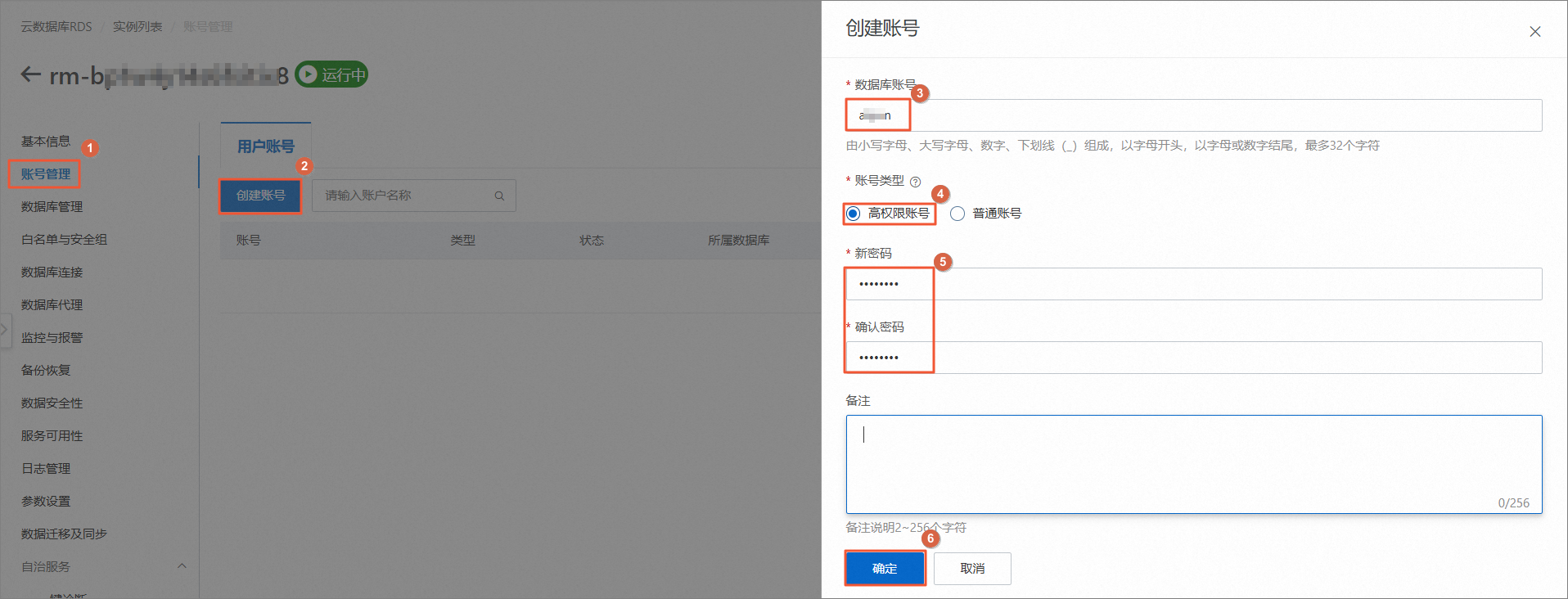Confirm account creation with 确定
This screenshot has width=1568, height=599.
[x=885, y=569]
